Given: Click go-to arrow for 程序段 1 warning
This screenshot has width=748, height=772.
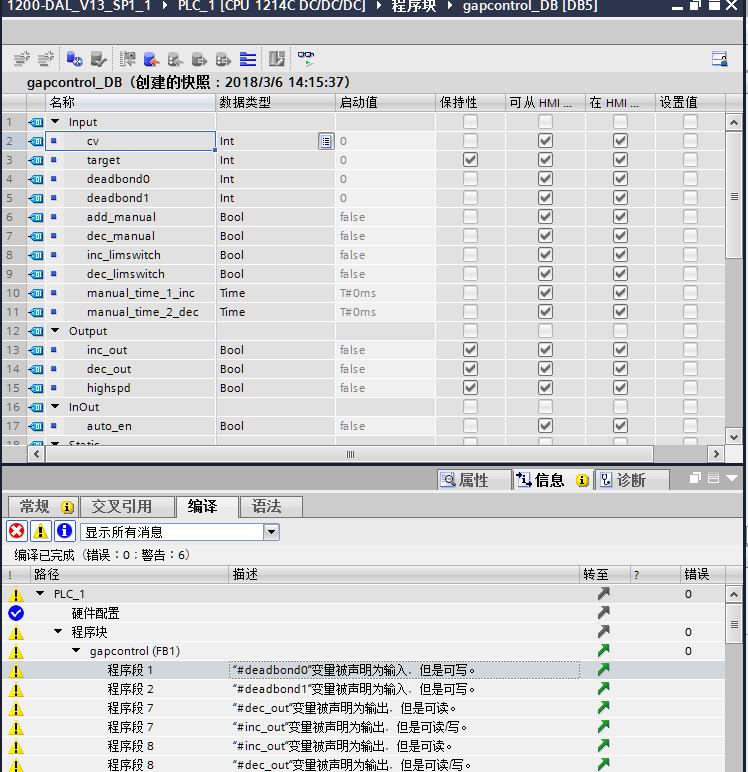Looking at the screenshot, I should pos(603,670).
